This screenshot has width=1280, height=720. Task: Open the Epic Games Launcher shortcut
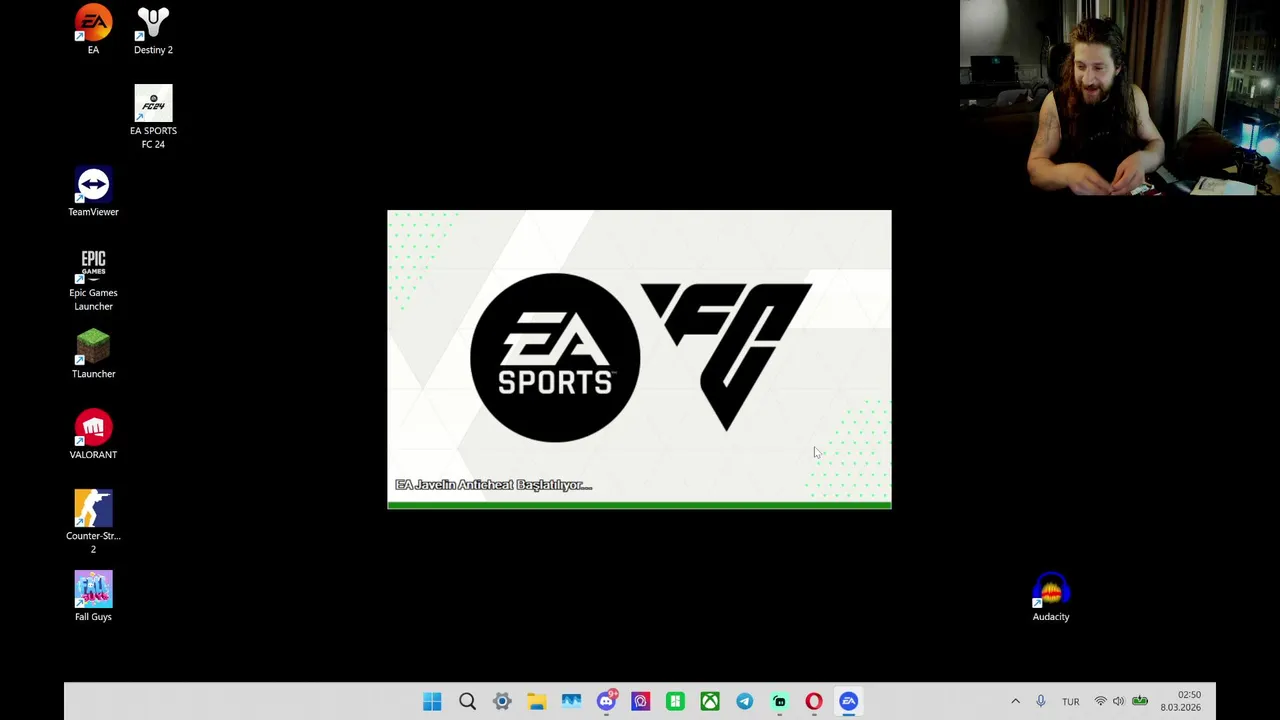click(93, 280)
